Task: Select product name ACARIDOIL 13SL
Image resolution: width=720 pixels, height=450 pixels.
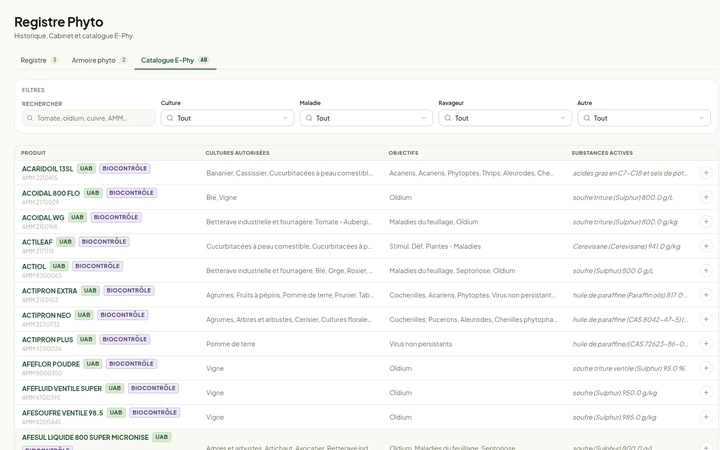Action: click(47, 169)
